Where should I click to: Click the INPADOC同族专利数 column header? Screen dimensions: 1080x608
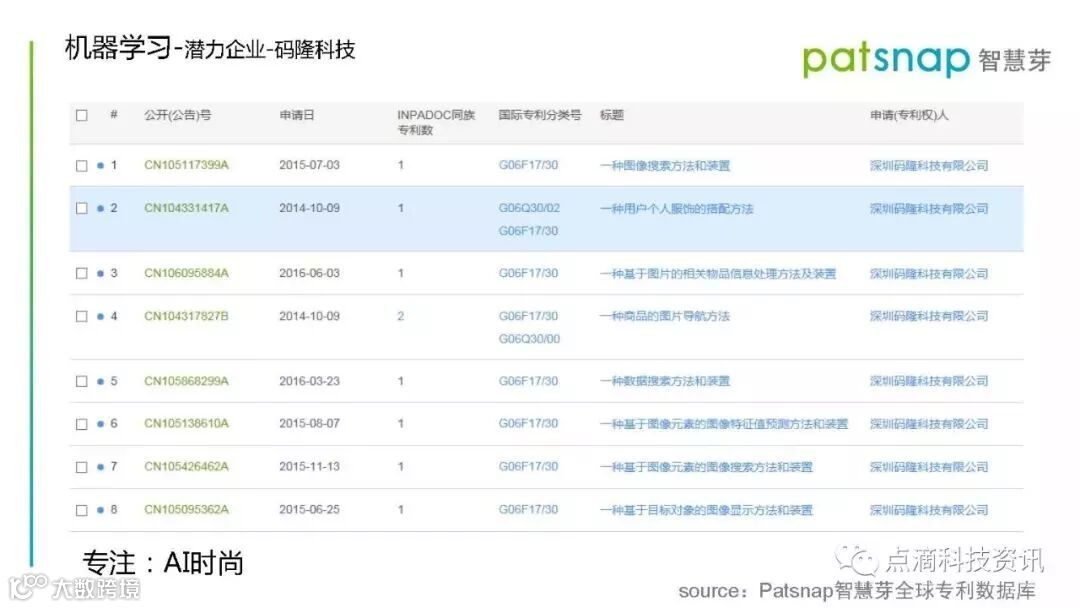436,123
